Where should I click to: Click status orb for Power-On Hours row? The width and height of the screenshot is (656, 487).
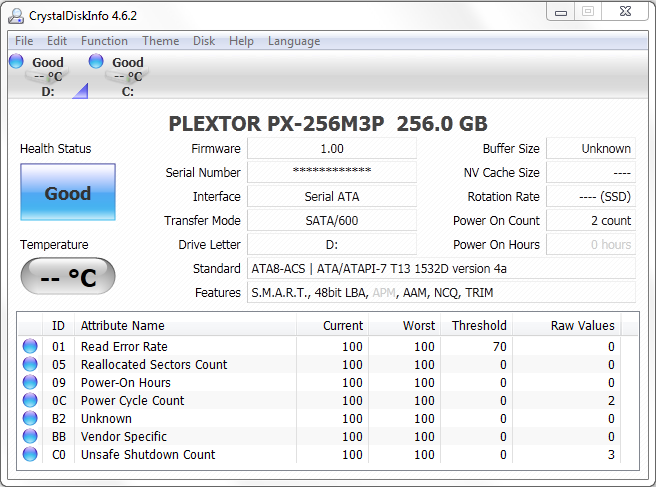click(x=30, y=383)
